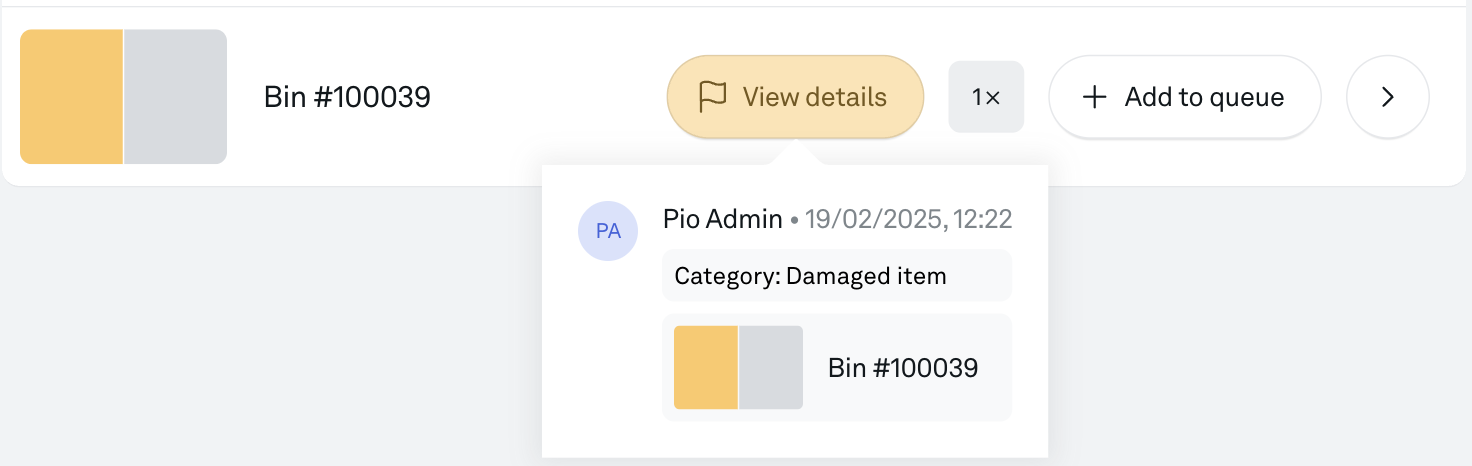
Task: Click the popover's pointer arrow under View details
Action: 795,153
